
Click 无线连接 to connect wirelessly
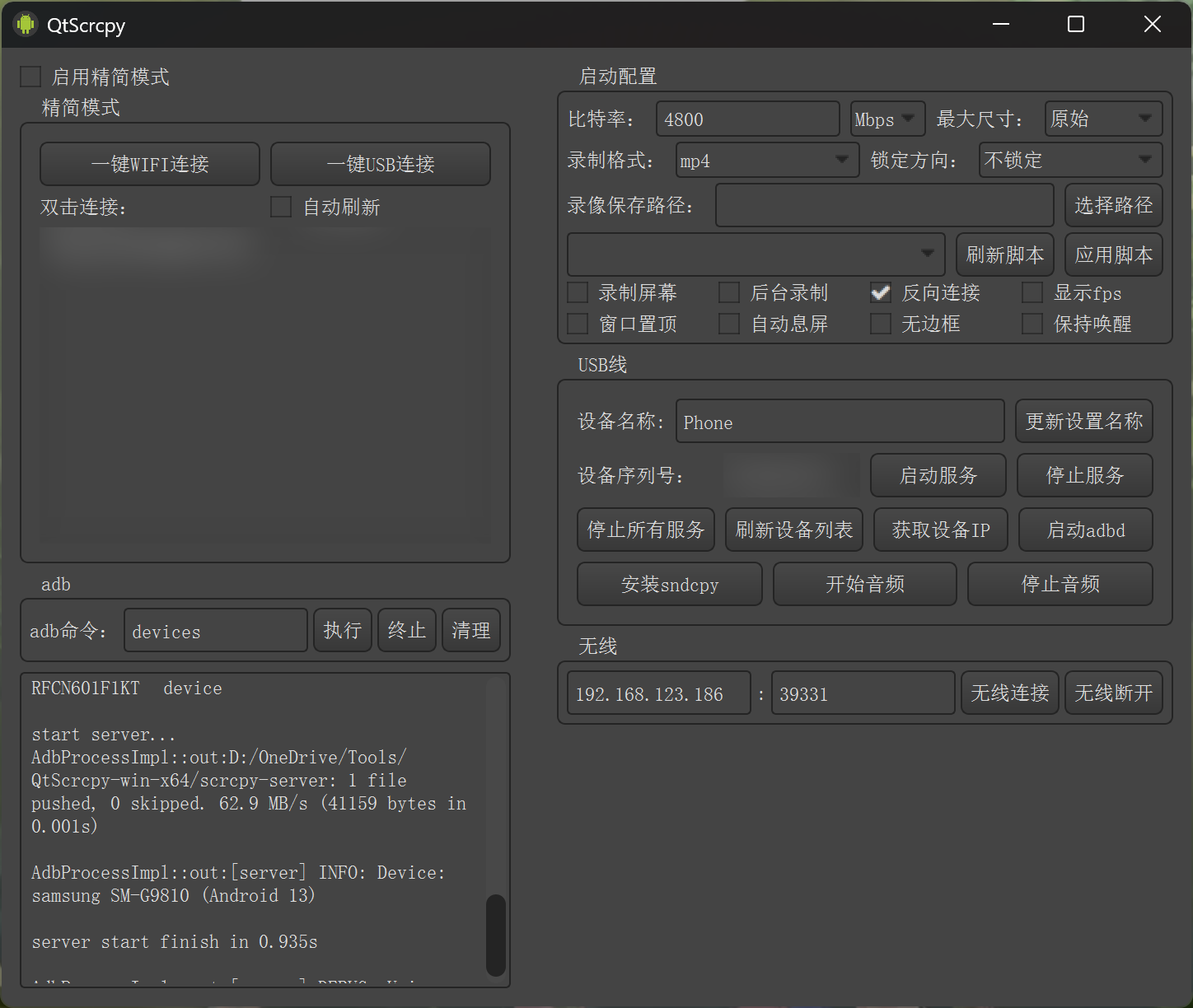1010,693
